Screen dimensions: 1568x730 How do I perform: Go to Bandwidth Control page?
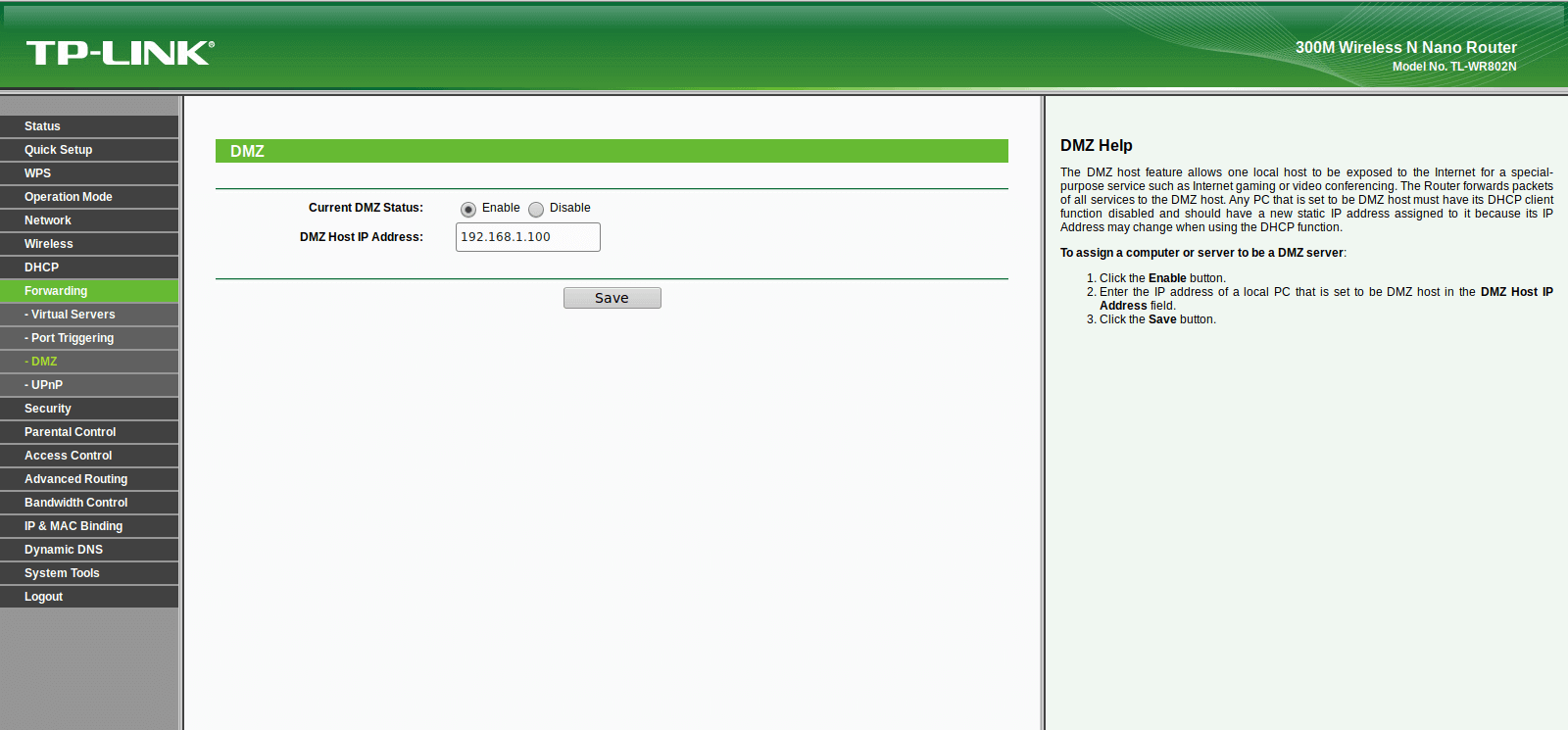89,503
